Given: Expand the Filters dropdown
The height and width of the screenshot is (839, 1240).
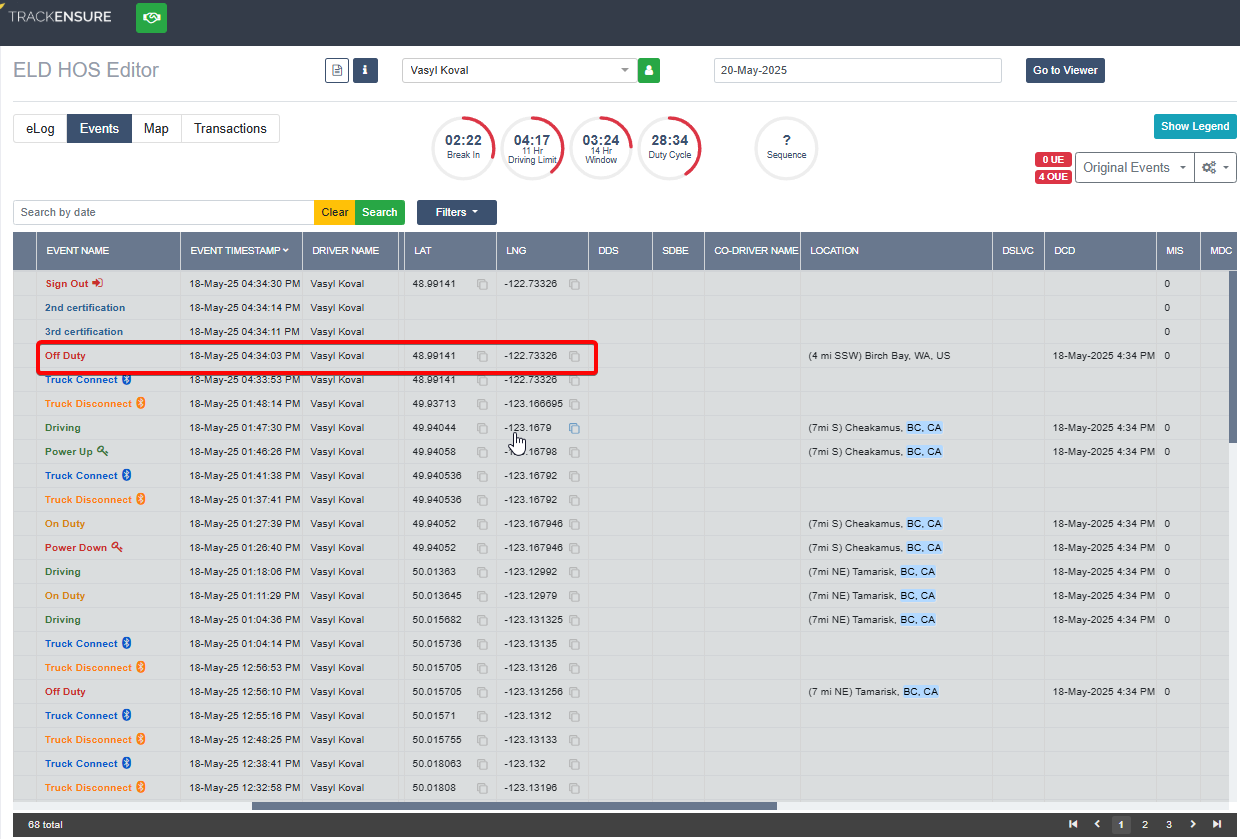Looking at the screenshot, I should point(457,212).
